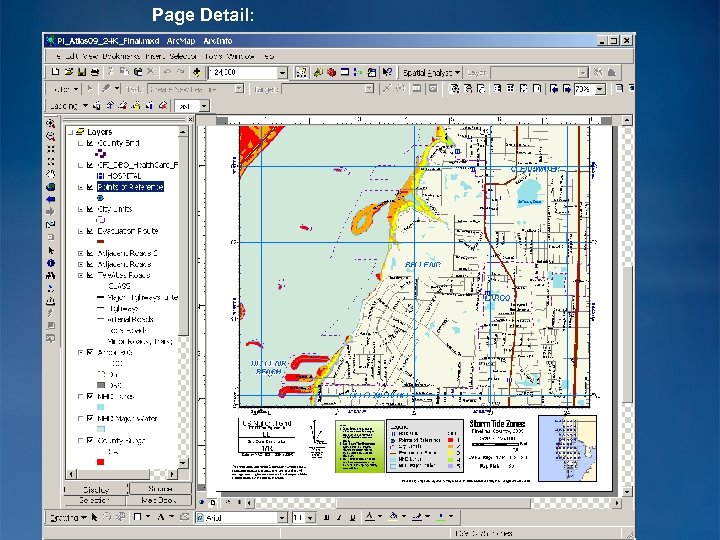Viewport: 720px width, 540px height.
Task: Activate the Identify tool
Action: 51,263
